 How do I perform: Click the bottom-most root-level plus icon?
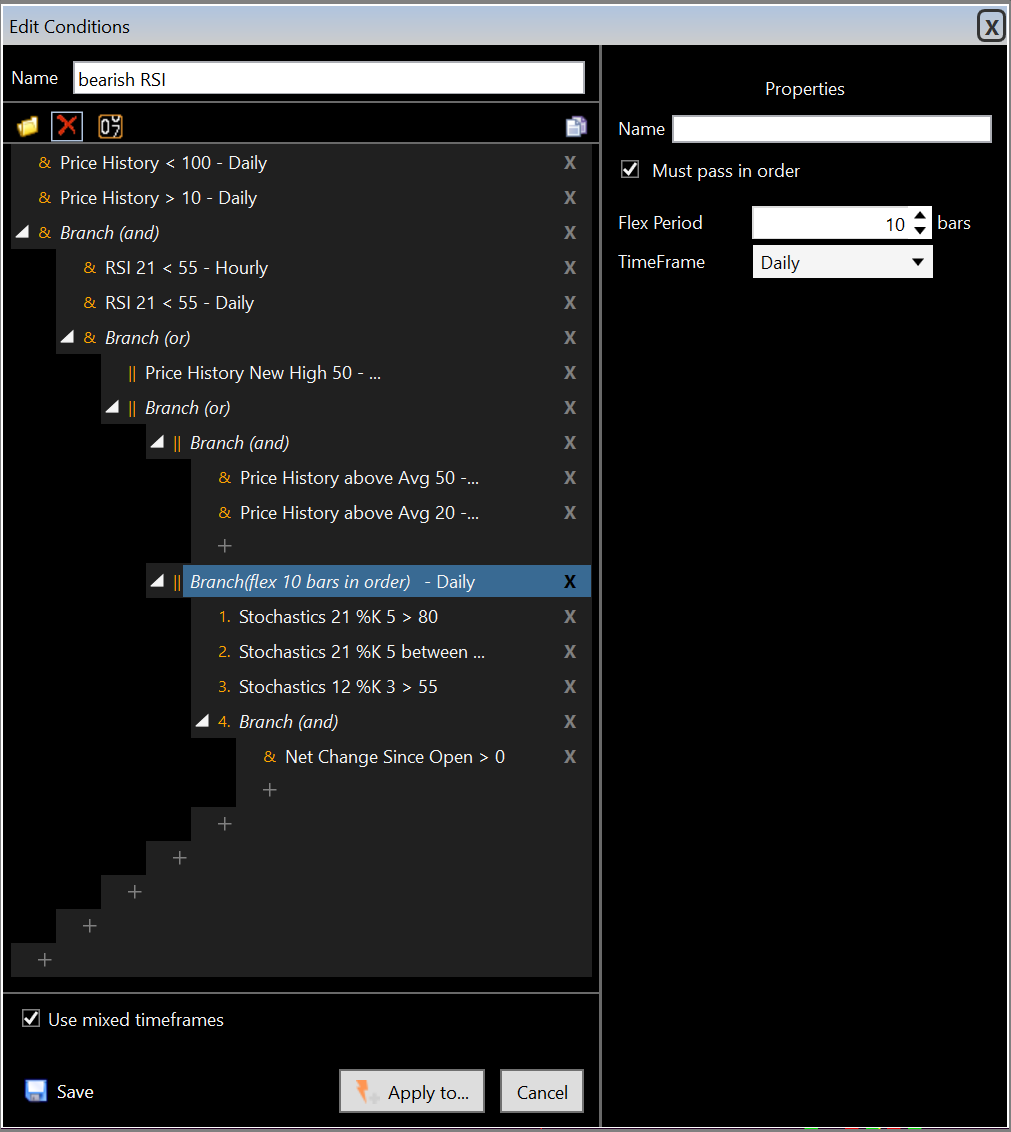coord(45,960)
